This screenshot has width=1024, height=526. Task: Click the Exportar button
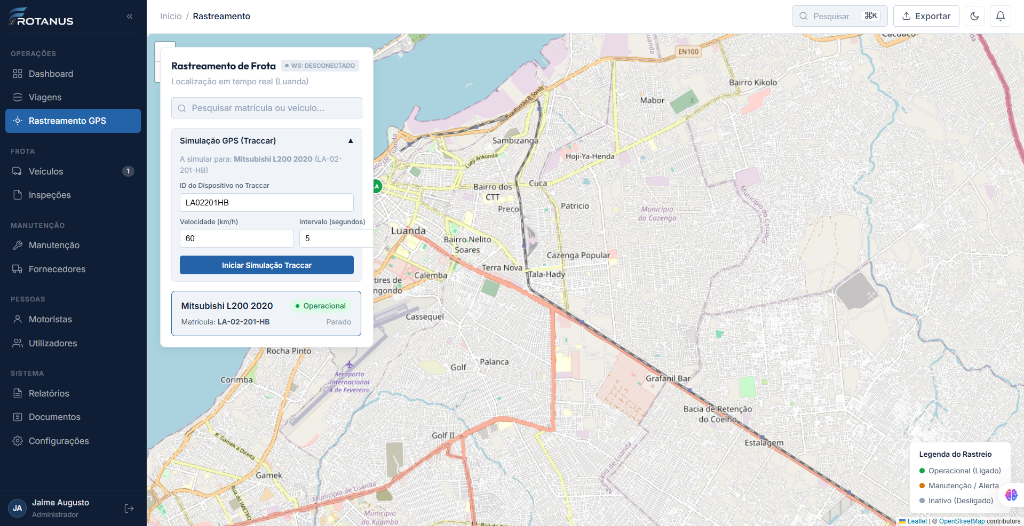pyautogui.click(x=926, y=16)
